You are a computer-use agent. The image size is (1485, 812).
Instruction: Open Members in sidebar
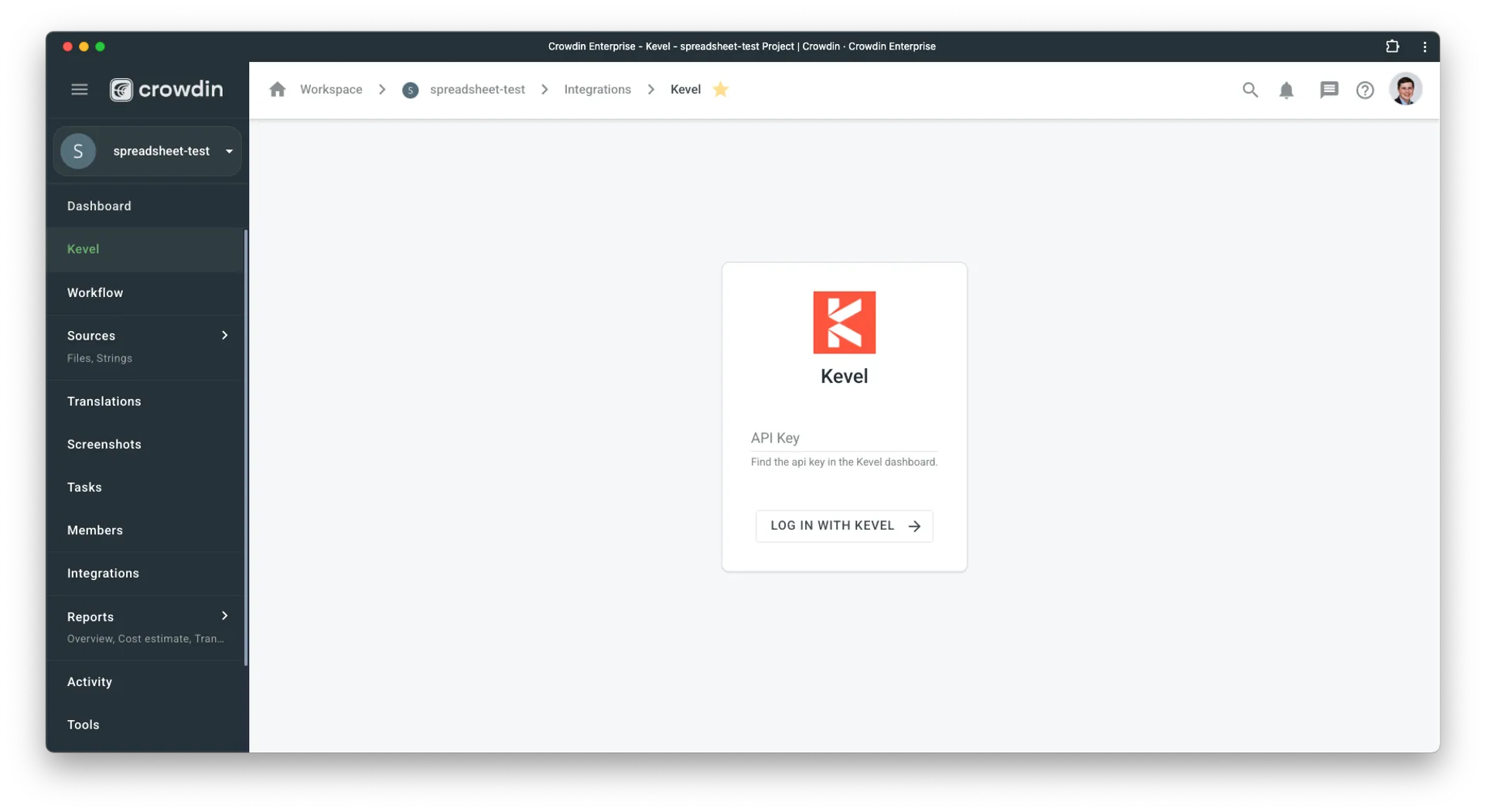point(145,531)
